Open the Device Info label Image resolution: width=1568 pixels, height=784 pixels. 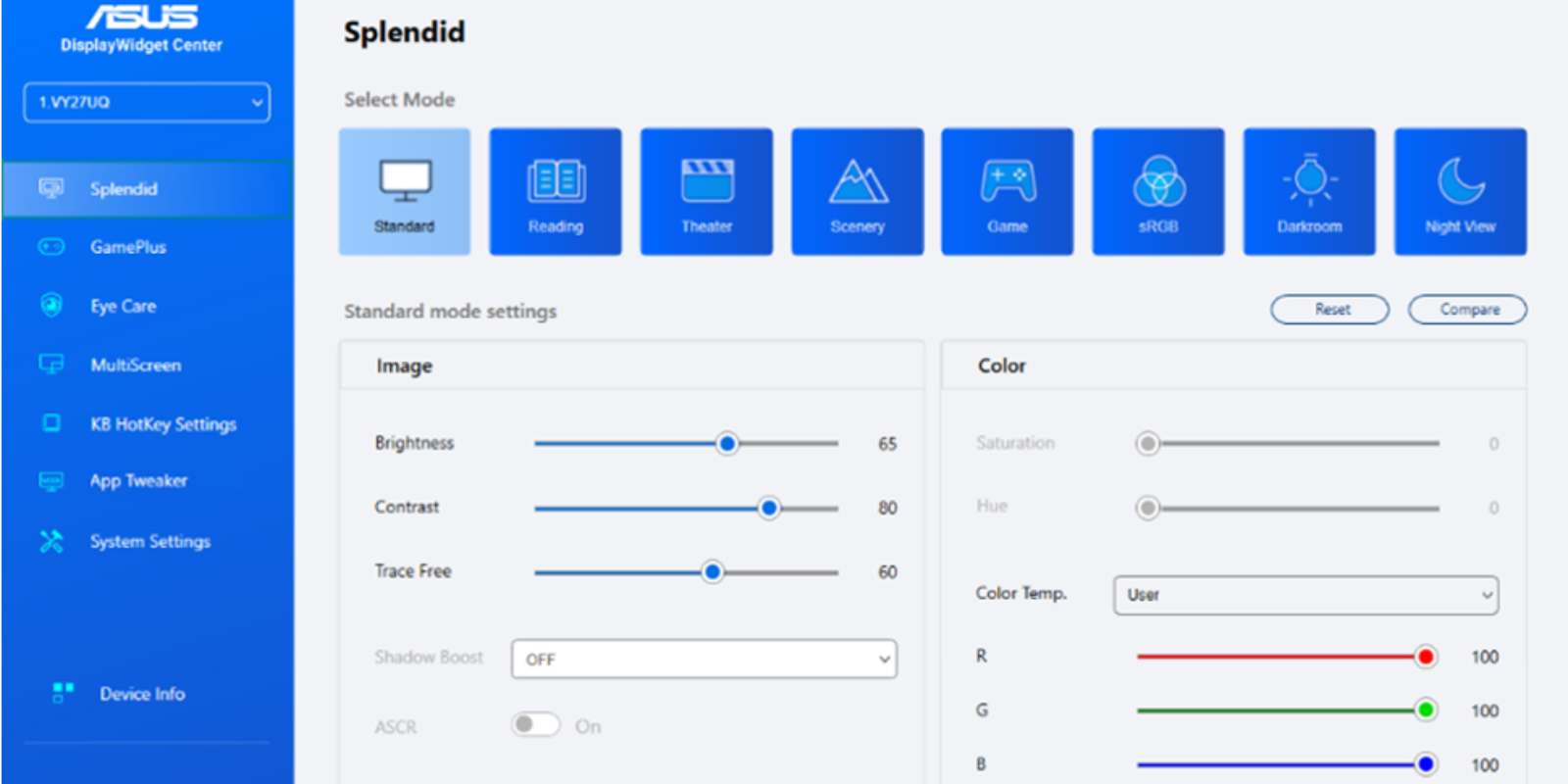142,694
